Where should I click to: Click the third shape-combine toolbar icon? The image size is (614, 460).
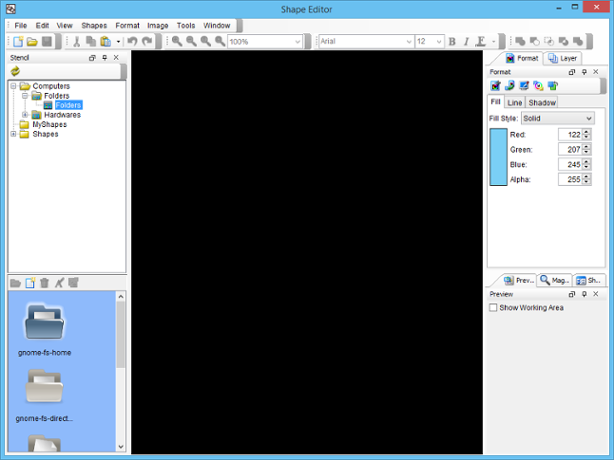pyautogui.click(x=549, y=41)
